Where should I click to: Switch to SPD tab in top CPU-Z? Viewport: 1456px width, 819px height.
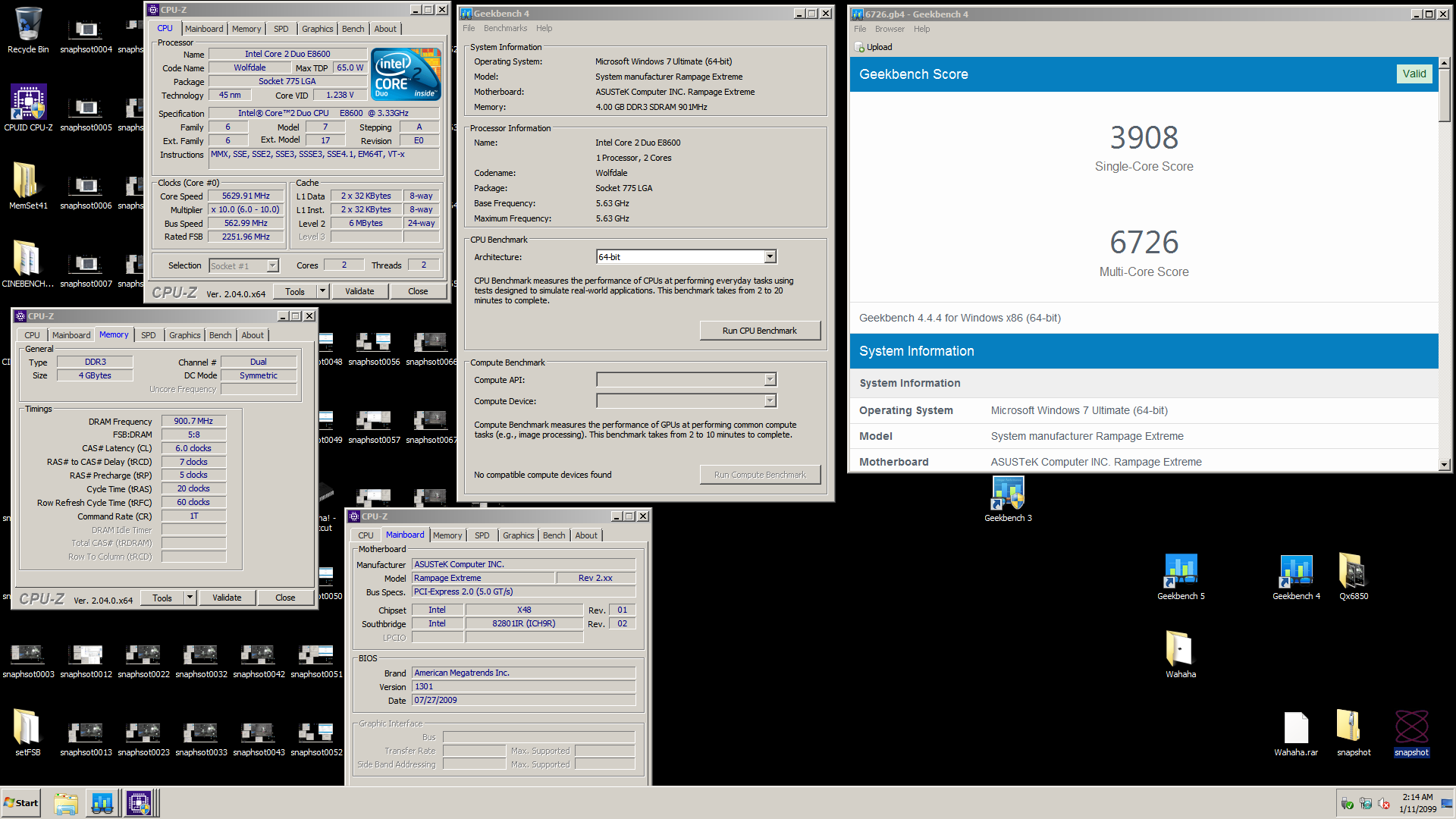[281, 29]
